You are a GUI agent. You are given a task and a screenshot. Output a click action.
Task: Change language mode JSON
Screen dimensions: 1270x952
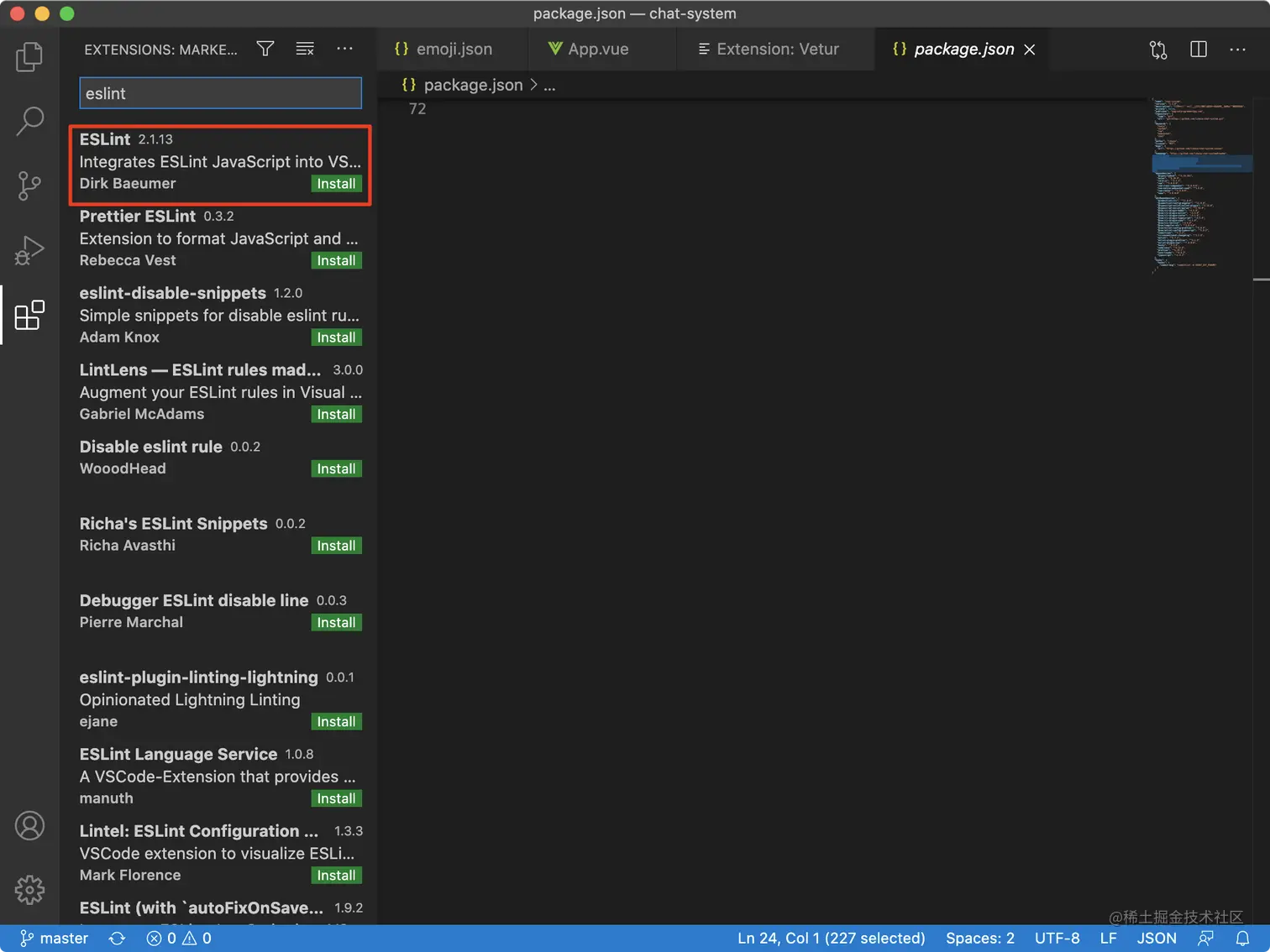click(x=1156, y=939)
